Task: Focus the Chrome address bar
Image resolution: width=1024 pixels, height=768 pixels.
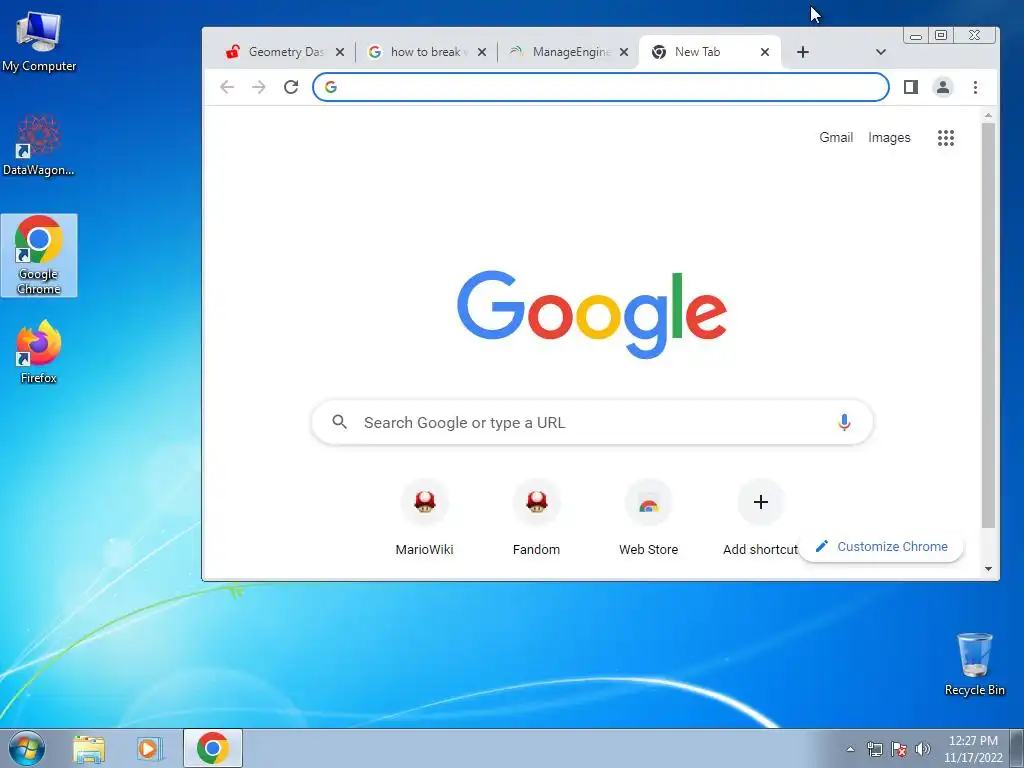Action: point(601,87)
